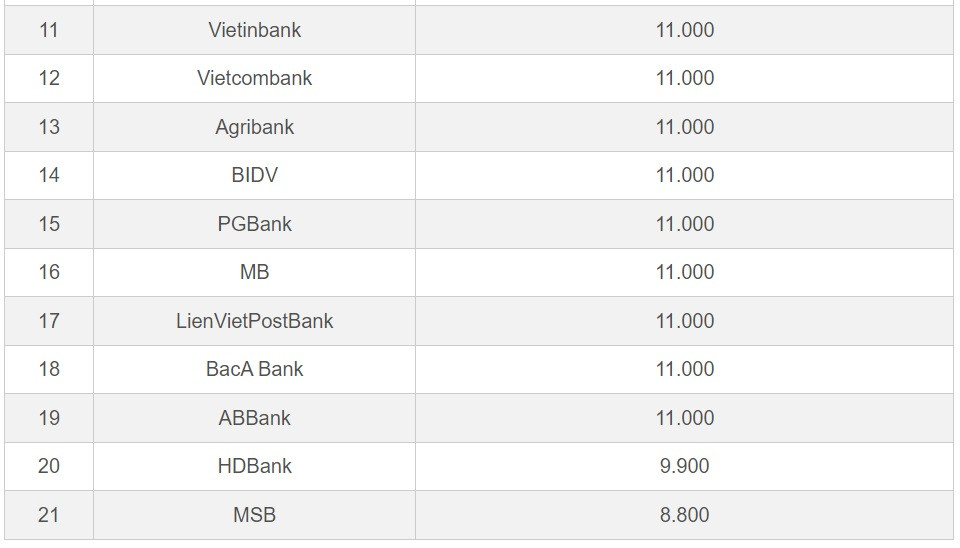This screenshot has height=548, width=960.
Task: Click the Vietinbank bank name cell
Action: tap(254, 30)
